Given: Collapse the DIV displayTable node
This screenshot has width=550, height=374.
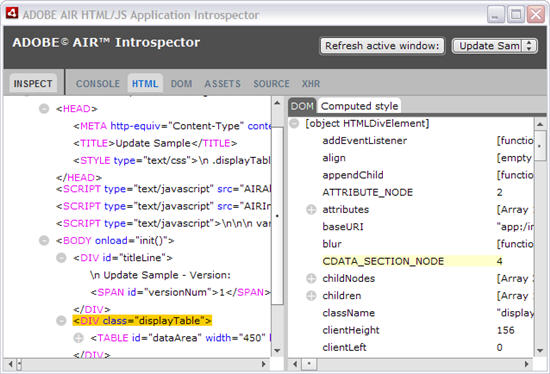Looking at the screenshot, I should 61,321.
